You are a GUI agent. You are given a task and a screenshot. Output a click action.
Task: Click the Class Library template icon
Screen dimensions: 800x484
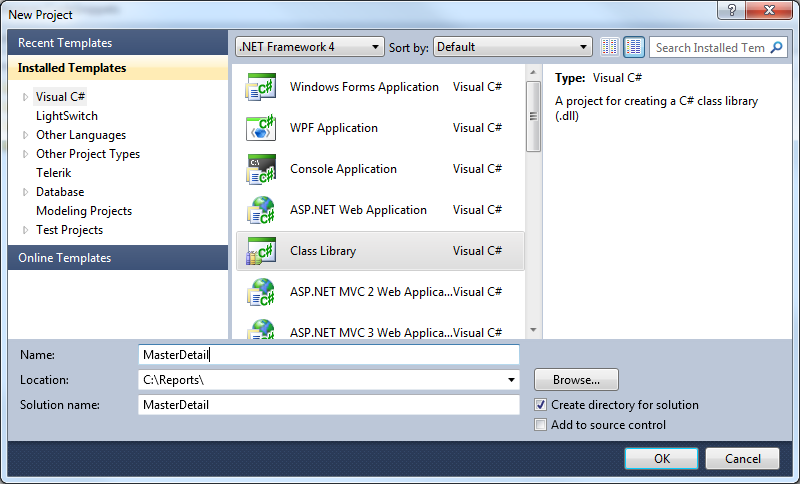[261, 251]
